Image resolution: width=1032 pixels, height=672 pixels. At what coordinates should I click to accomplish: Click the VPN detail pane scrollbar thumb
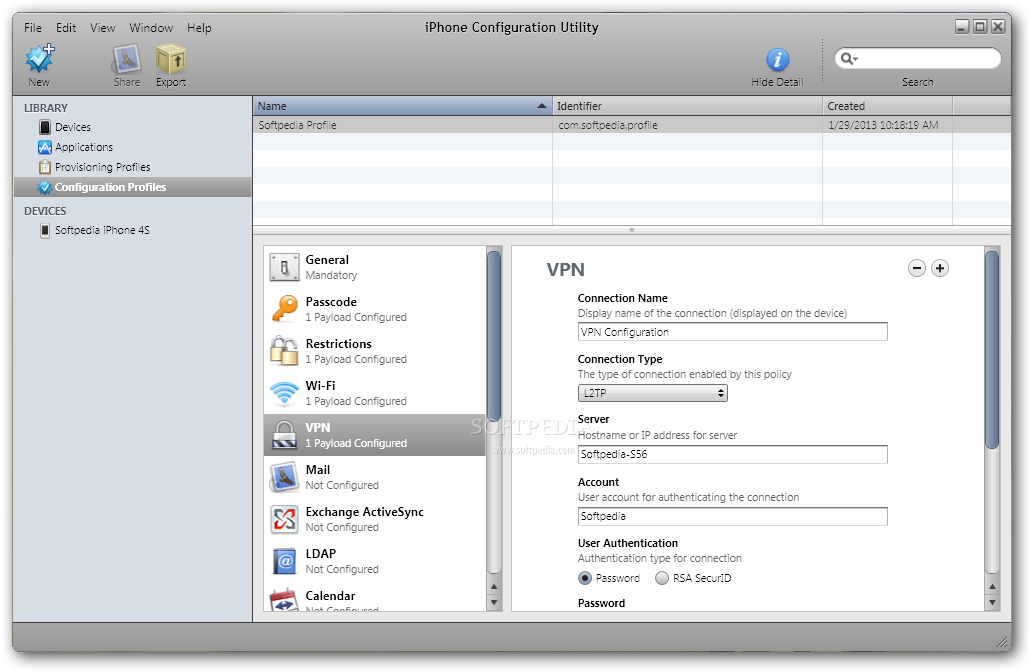click(992, 349)
